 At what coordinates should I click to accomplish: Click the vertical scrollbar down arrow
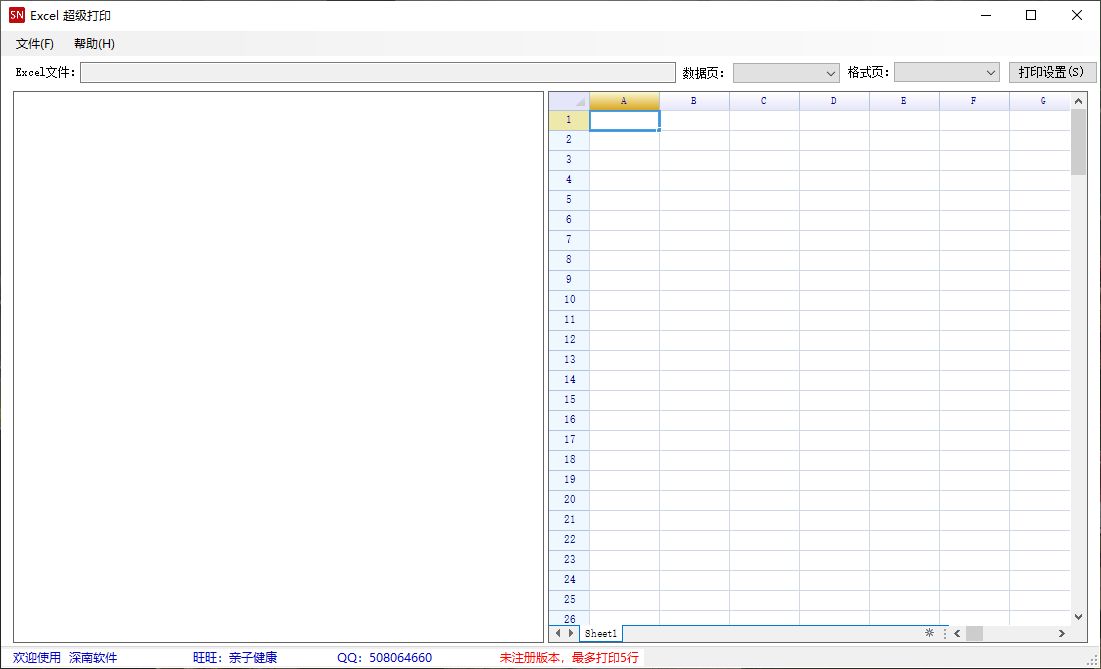tap(1079, 616)
